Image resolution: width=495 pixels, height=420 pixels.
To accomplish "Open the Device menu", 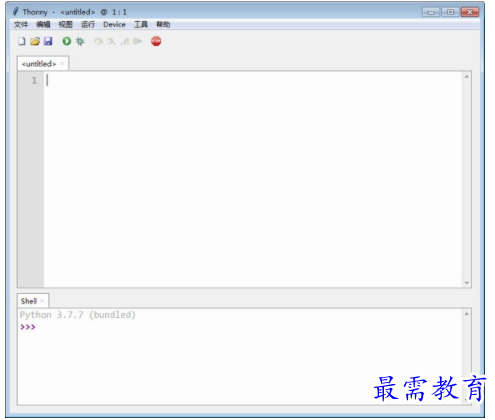I will (114, 24).
